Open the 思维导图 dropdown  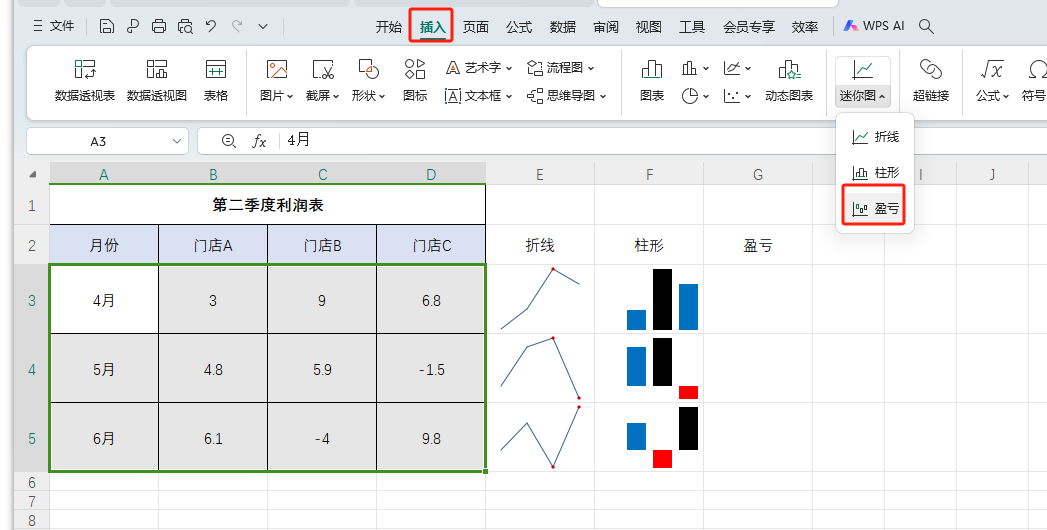click(x=567, y=96)
